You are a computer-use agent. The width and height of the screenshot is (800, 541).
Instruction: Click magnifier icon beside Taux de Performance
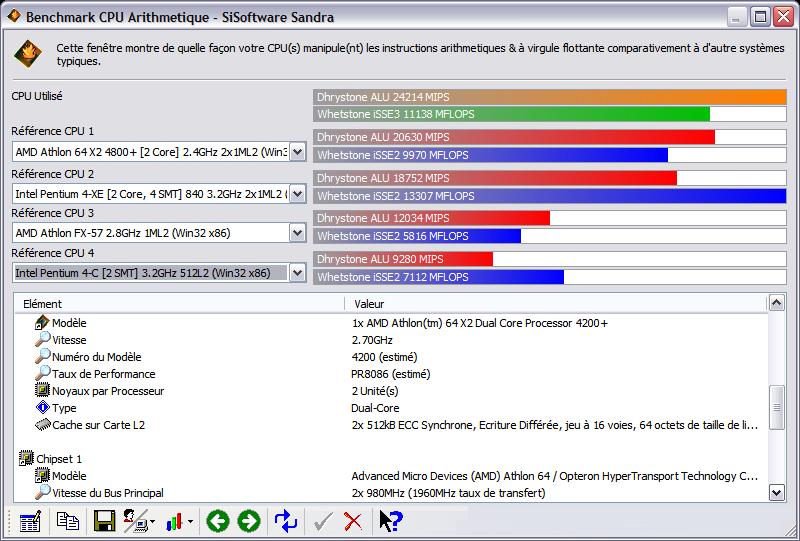pos(42,373)
